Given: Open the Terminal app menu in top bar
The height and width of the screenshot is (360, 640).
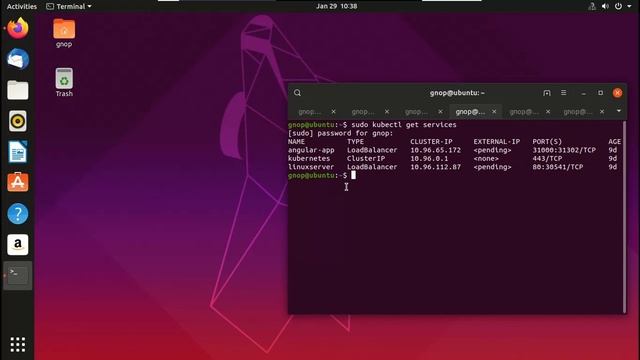Looking at the screenshot, I should click(x=69, y=6).
